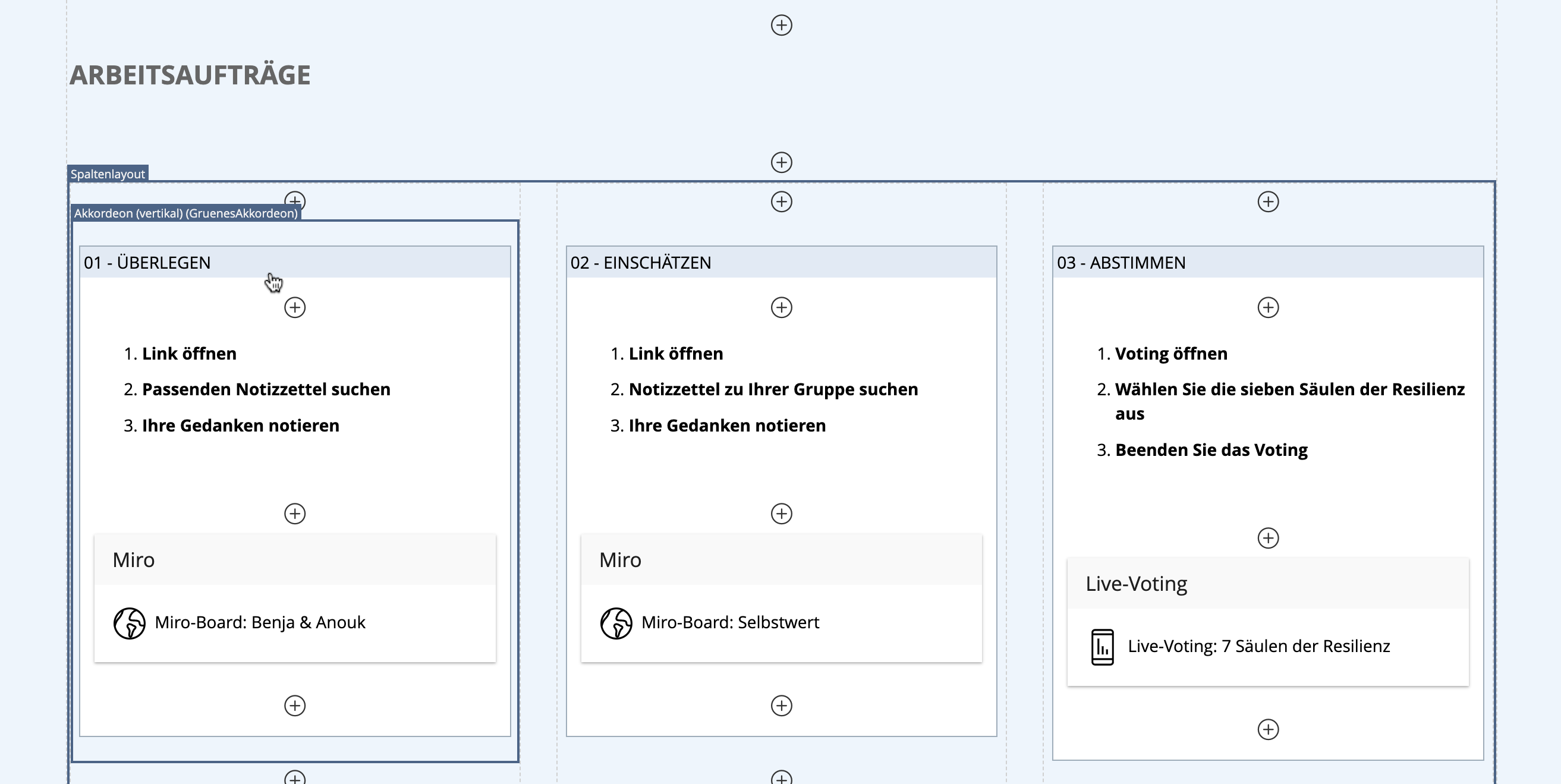Click the ARBEITSAUFTRÄGE heading text
This screenshot has height=784, width=1561.
(190, 75)
